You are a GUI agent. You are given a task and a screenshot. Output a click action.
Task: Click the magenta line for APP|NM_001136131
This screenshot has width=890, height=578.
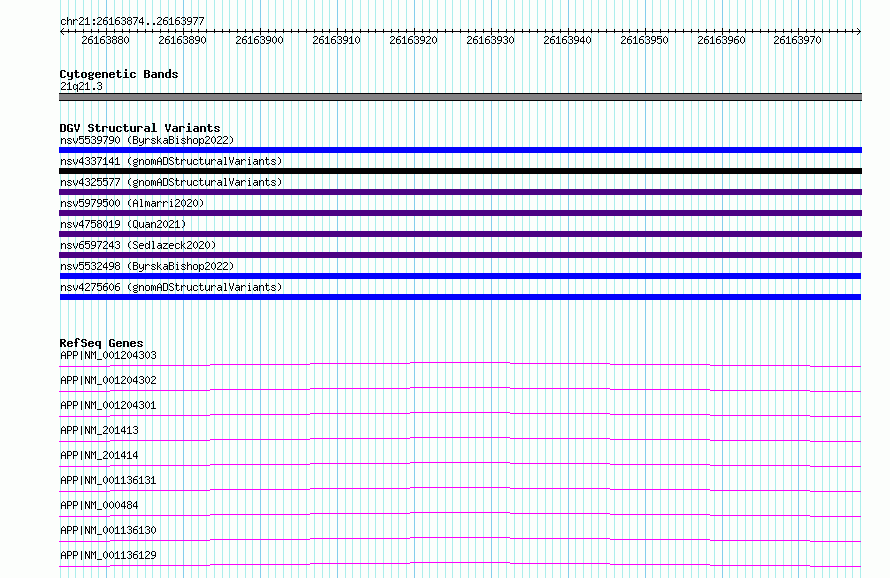pos(460,489)
